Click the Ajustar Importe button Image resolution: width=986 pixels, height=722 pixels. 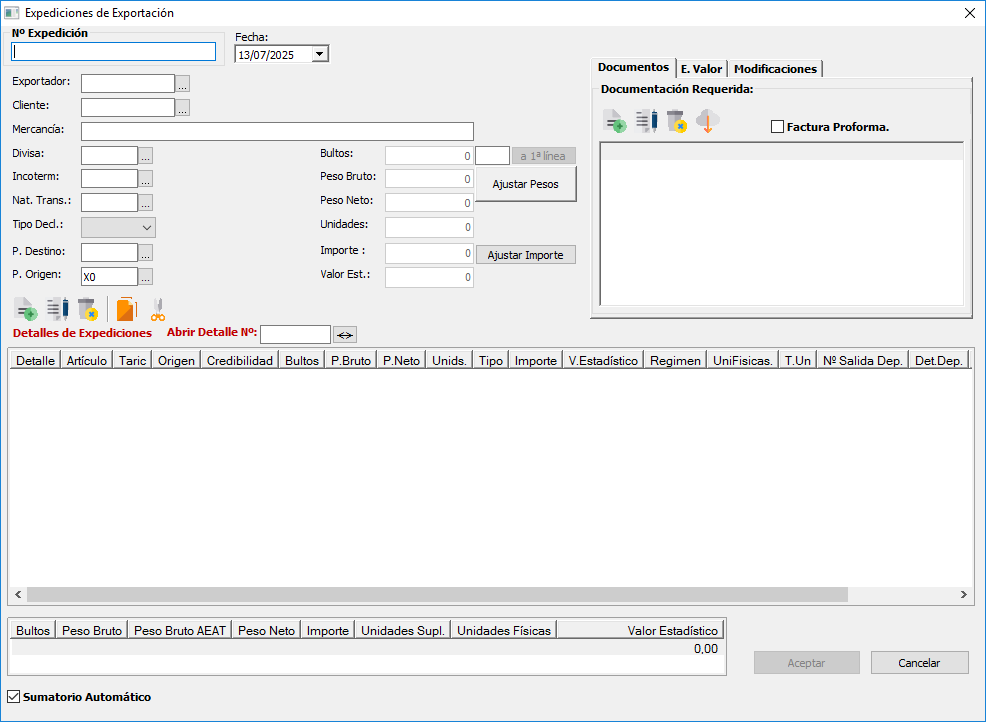pos(525,255)
